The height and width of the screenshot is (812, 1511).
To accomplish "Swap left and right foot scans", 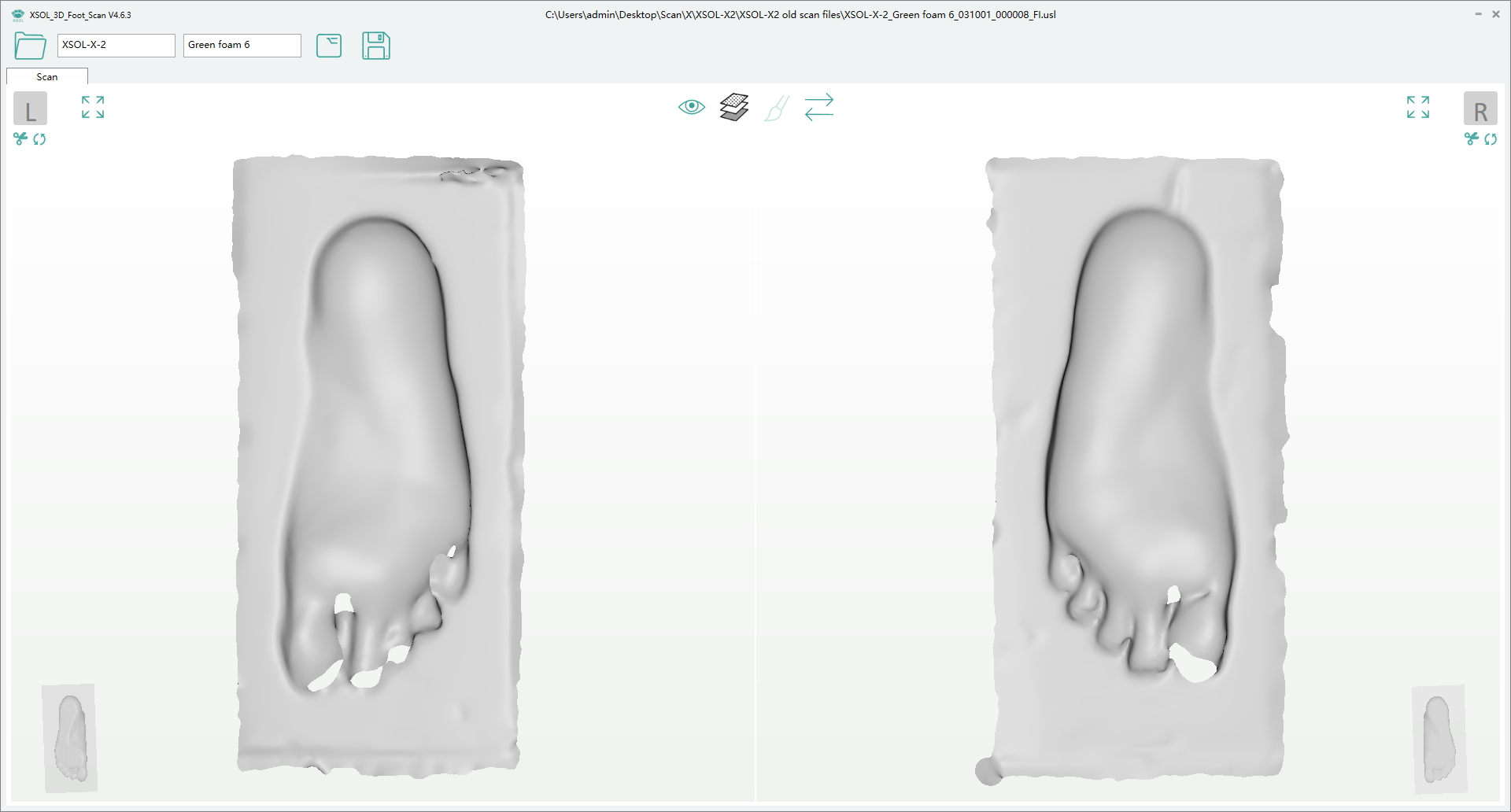I will [818, 107].
